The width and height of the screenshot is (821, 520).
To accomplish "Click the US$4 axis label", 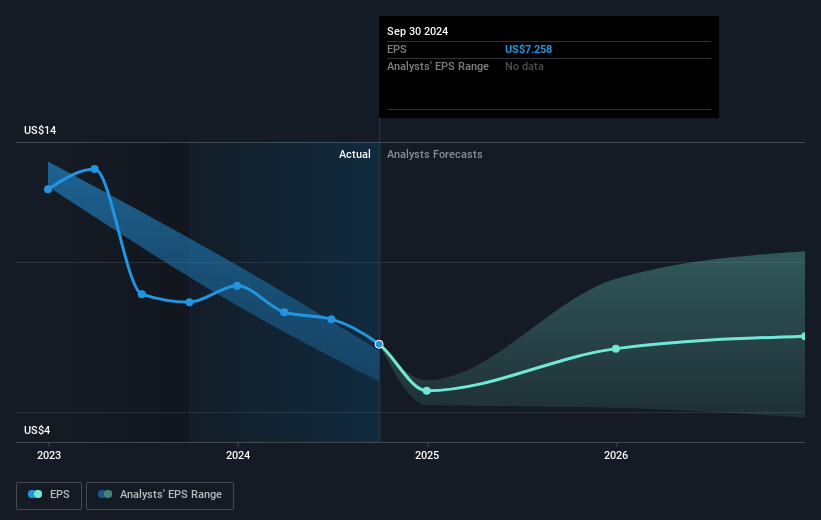I will point(37,430).
